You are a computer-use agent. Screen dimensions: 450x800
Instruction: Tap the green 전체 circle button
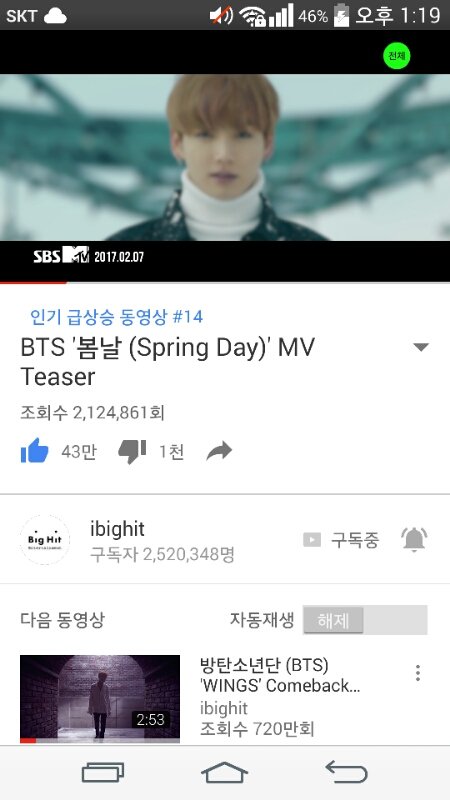click(x=396, y=56)
